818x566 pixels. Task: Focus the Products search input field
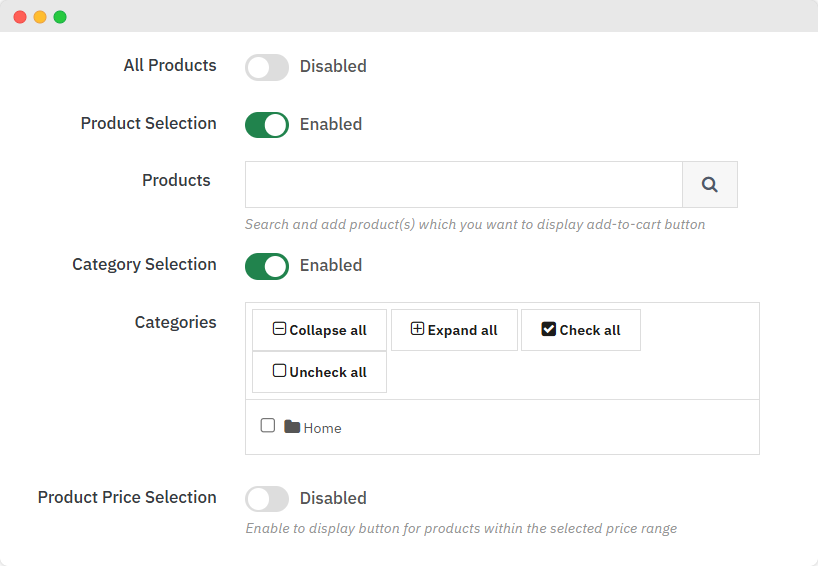463,185
